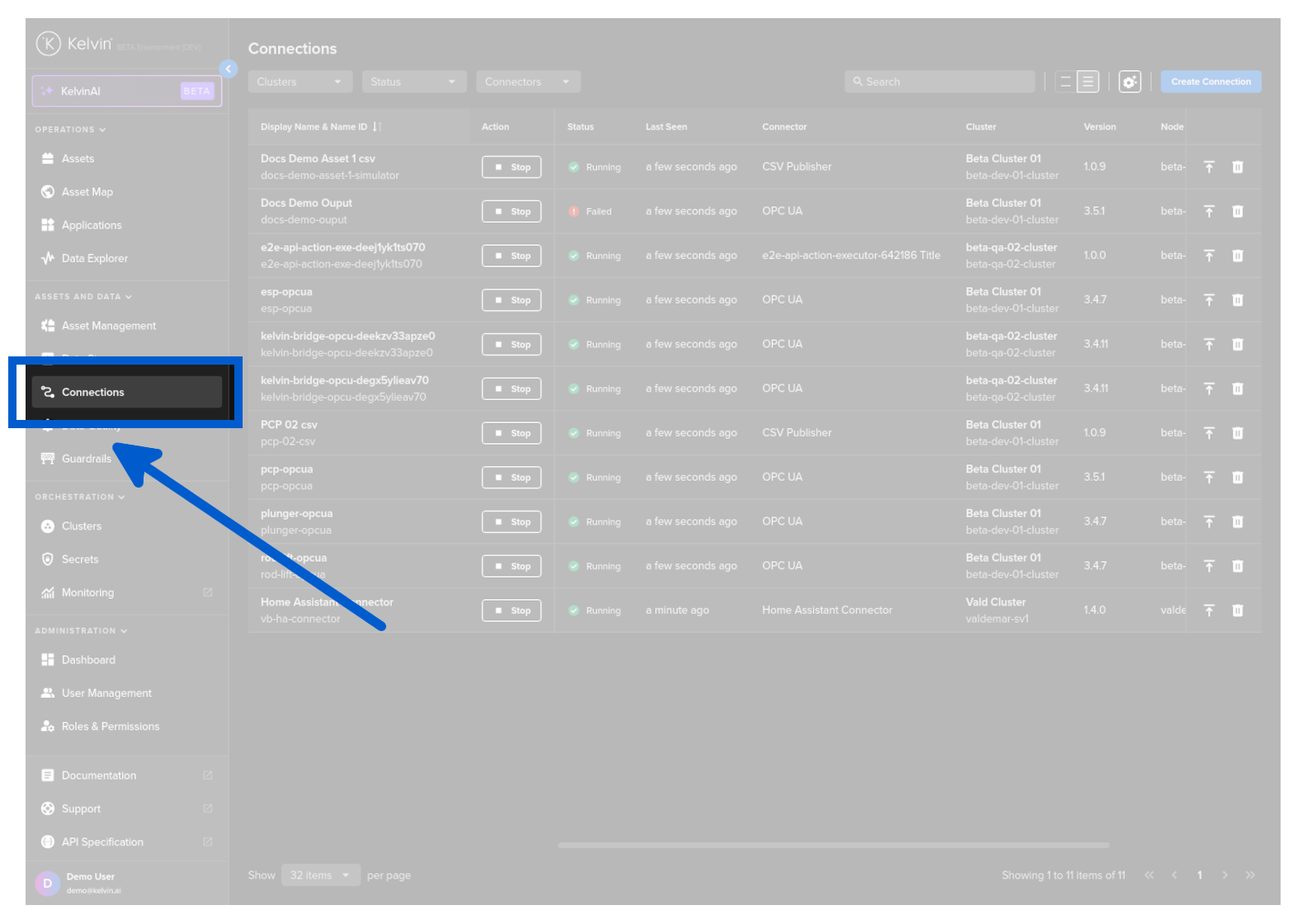
Task: Expand the items per page dropdown
Action: coord(320,875)
